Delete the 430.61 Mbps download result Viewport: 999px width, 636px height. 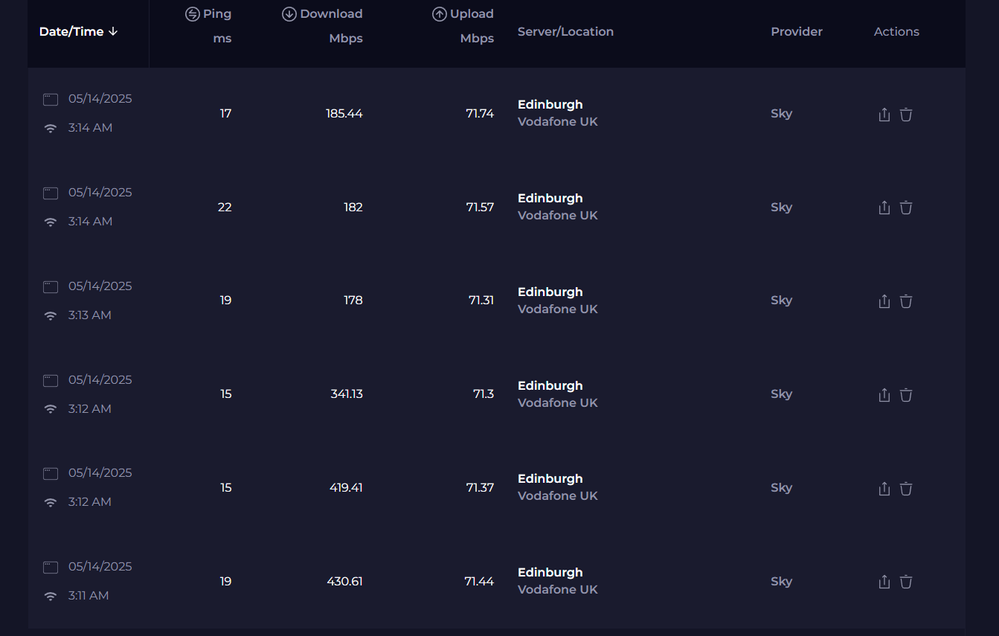pos(906,582)
